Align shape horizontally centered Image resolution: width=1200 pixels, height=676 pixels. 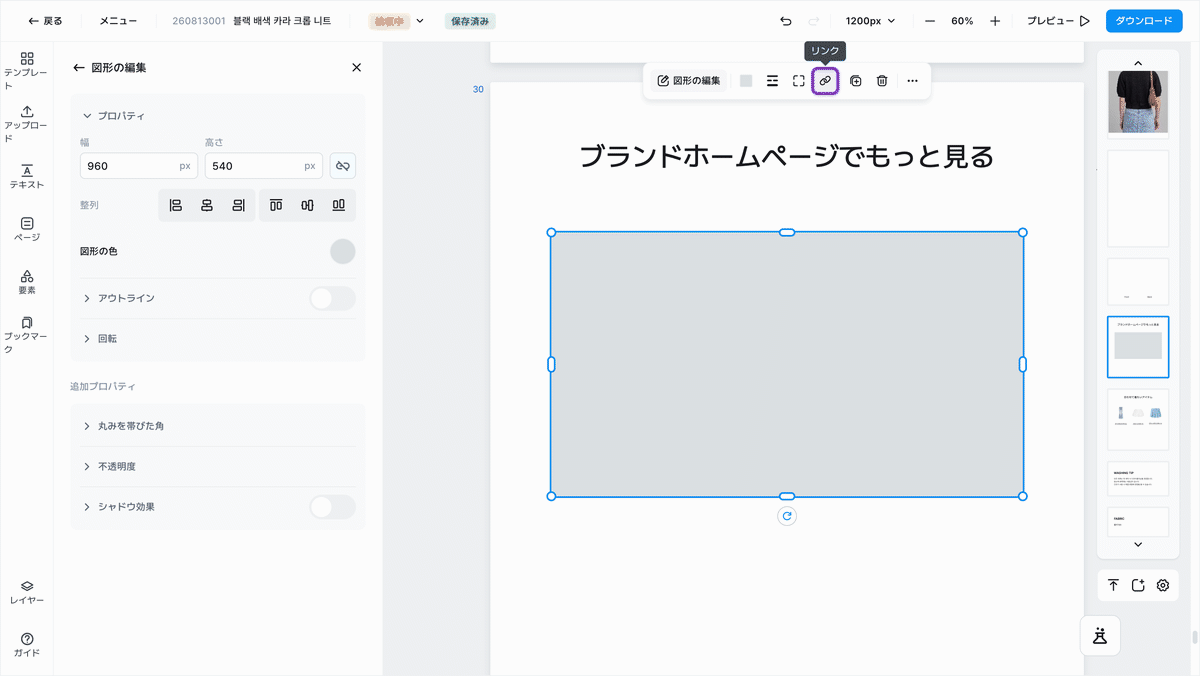[x=207, y=205]
